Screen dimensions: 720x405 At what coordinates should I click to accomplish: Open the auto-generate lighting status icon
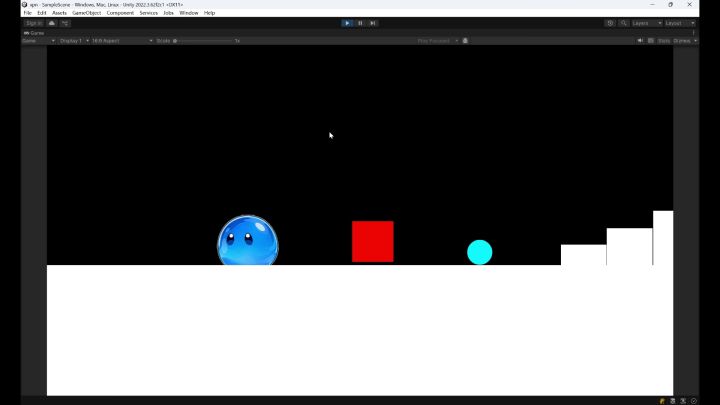pos(683,401)
